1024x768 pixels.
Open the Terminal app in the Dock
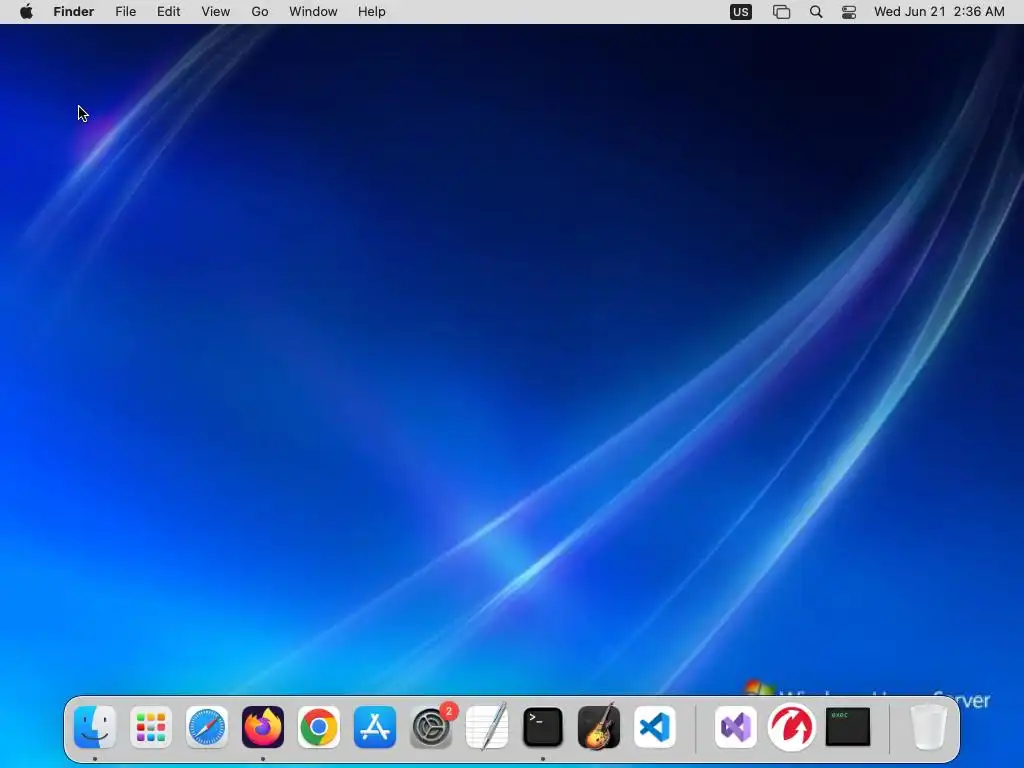(x=543, y=727)
